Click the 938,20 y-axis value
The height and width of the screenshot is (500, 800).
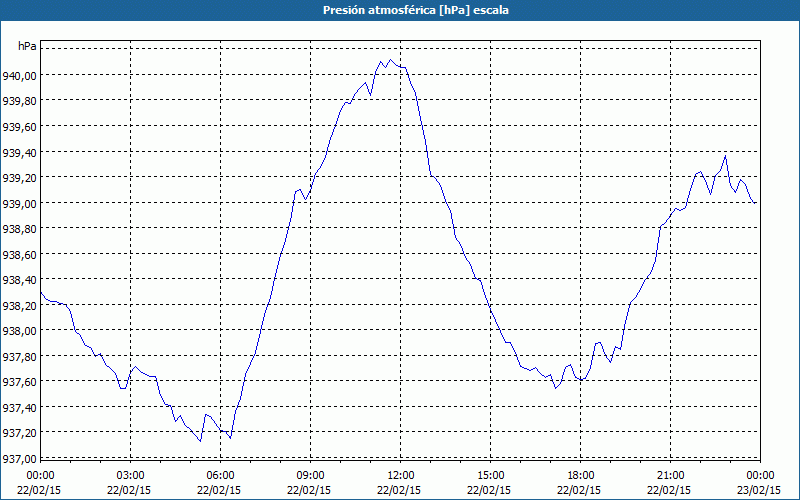pyautogui.click(x=19, y=305)
